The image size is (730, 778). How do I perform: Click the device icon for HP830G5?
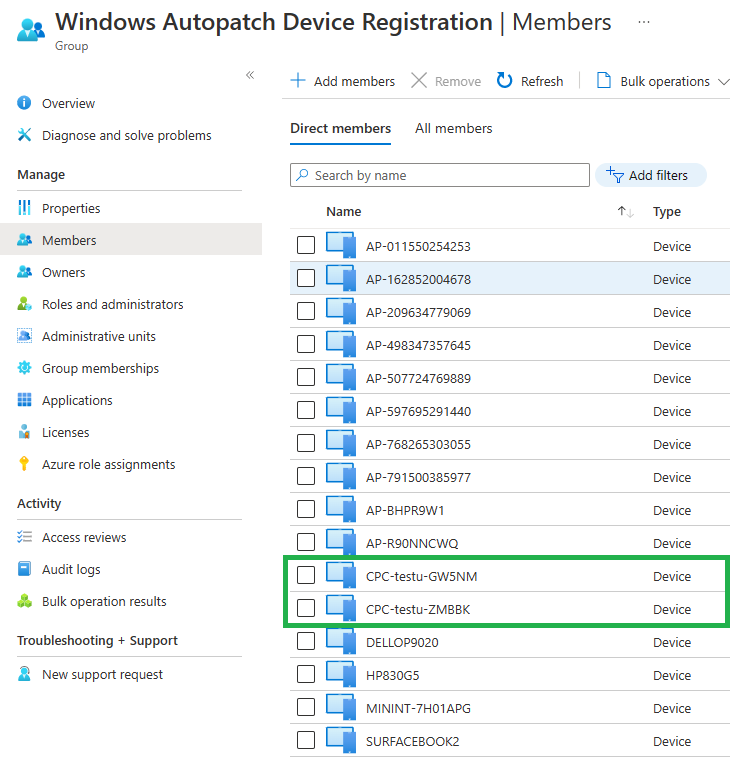[x=341, y=674]
